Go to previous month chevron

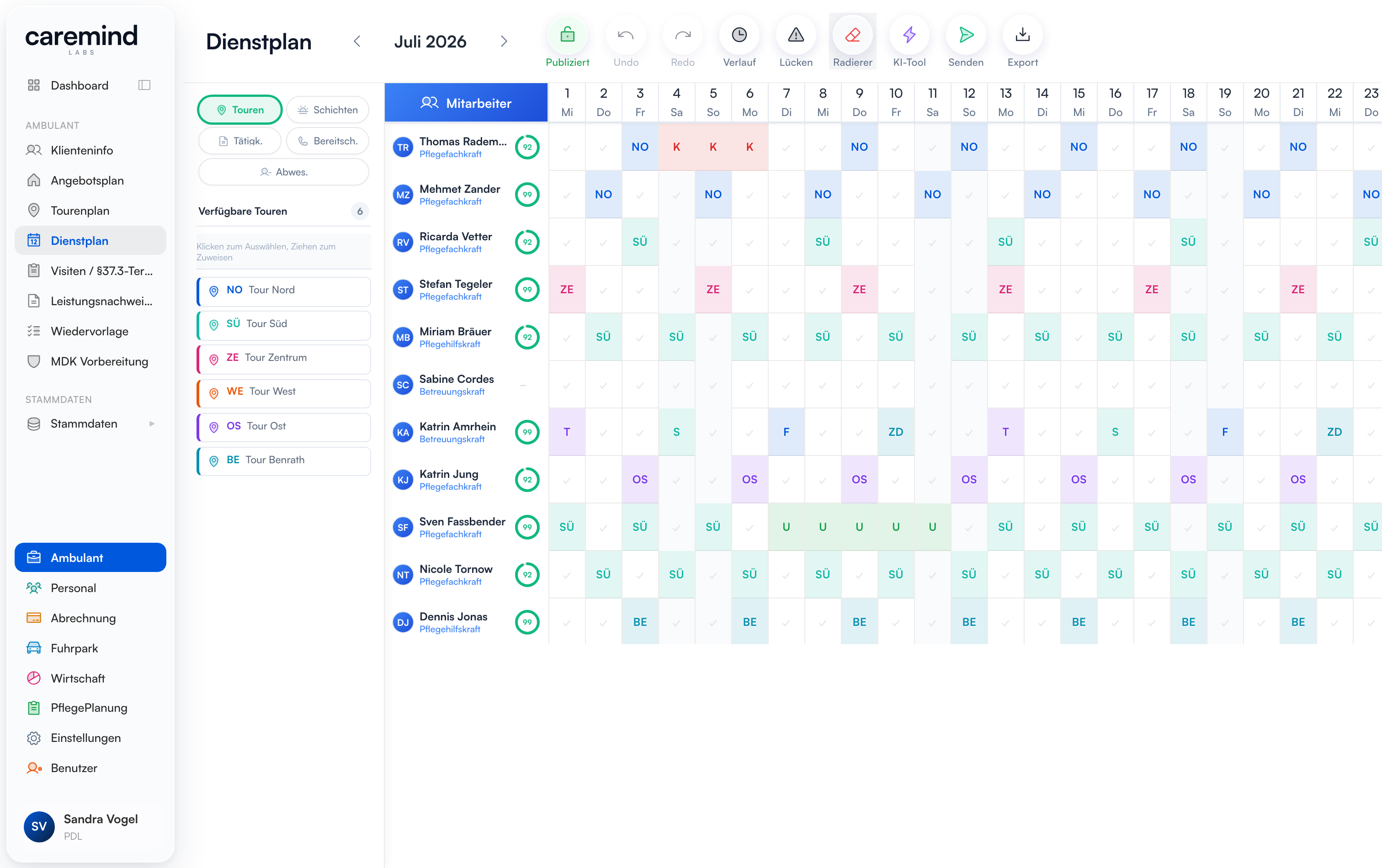[x=357, y=41]
